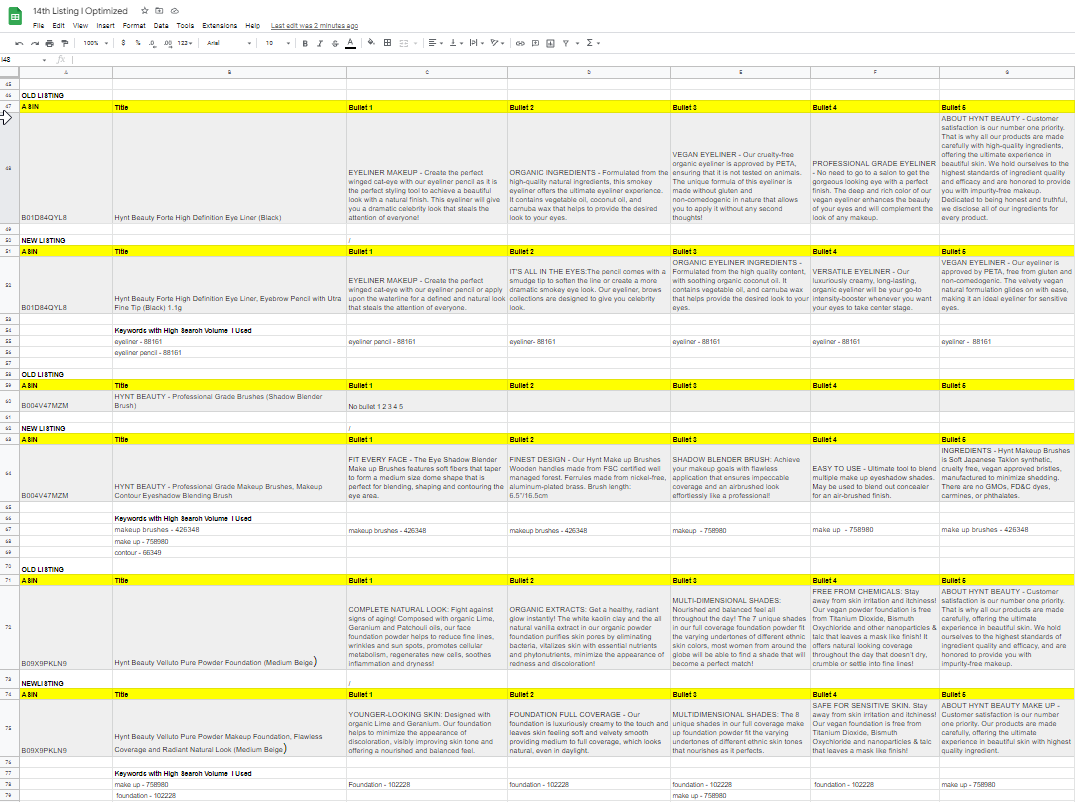Select the 'contour - 66349' keyword cell
This screenshot has width=1075, height=802.
pyautogui.click(x=230, y=552)
